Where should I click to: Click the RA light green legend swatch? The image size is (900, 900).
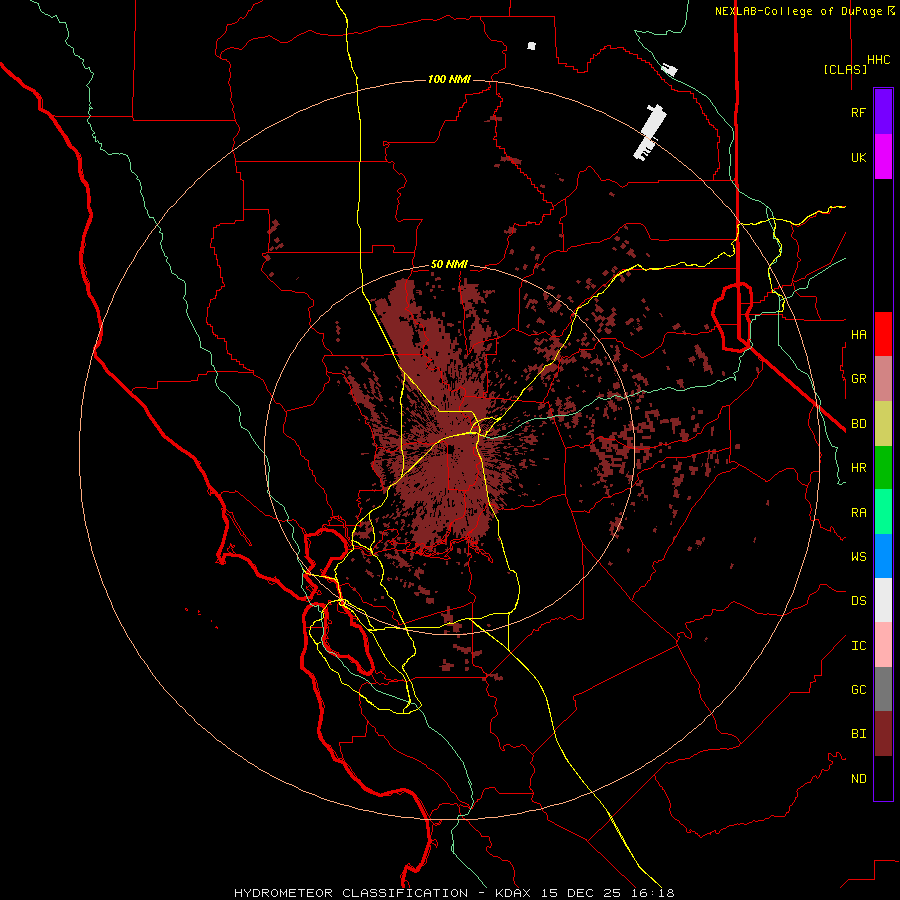pyautogui.click(x=883, y=512)
